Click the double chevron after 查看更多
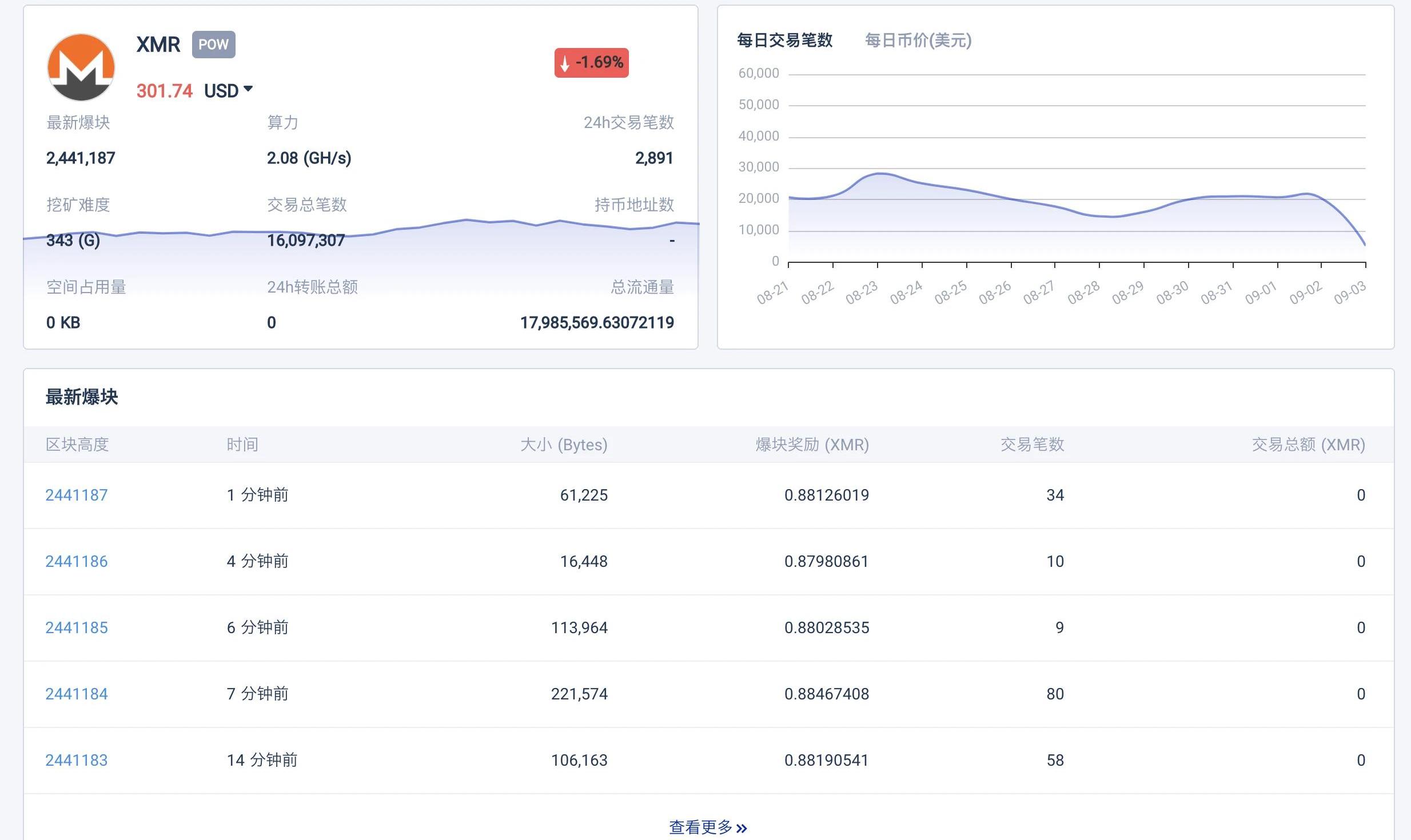 [x=742, y=828]
